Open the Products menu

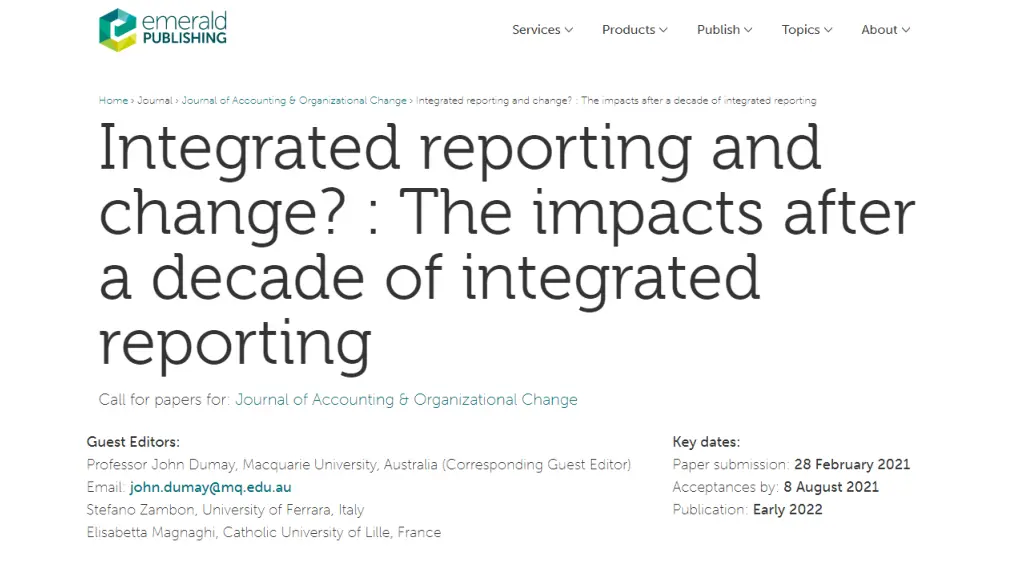(635, 30)
